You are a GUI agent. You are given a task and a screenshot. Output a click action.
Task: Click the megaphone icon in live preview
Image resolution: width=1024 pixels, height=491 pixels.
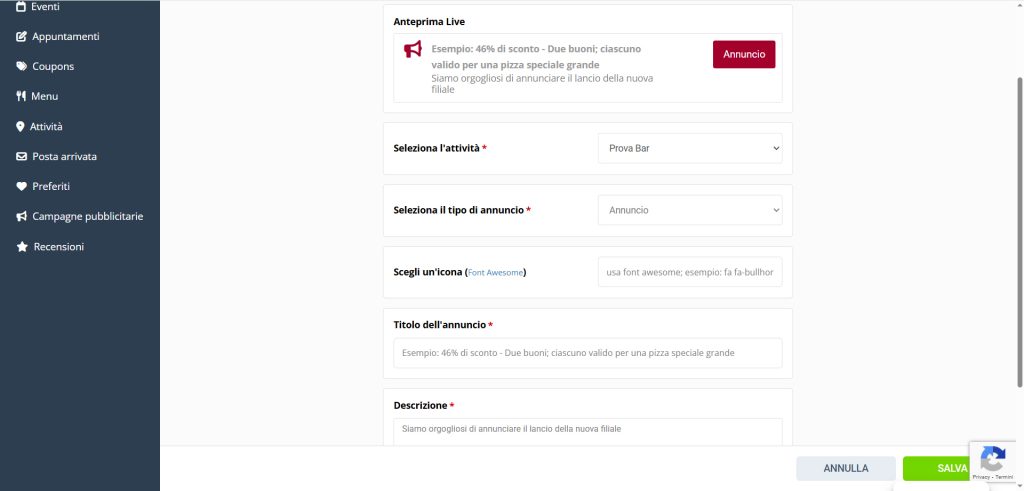[413, 49]
